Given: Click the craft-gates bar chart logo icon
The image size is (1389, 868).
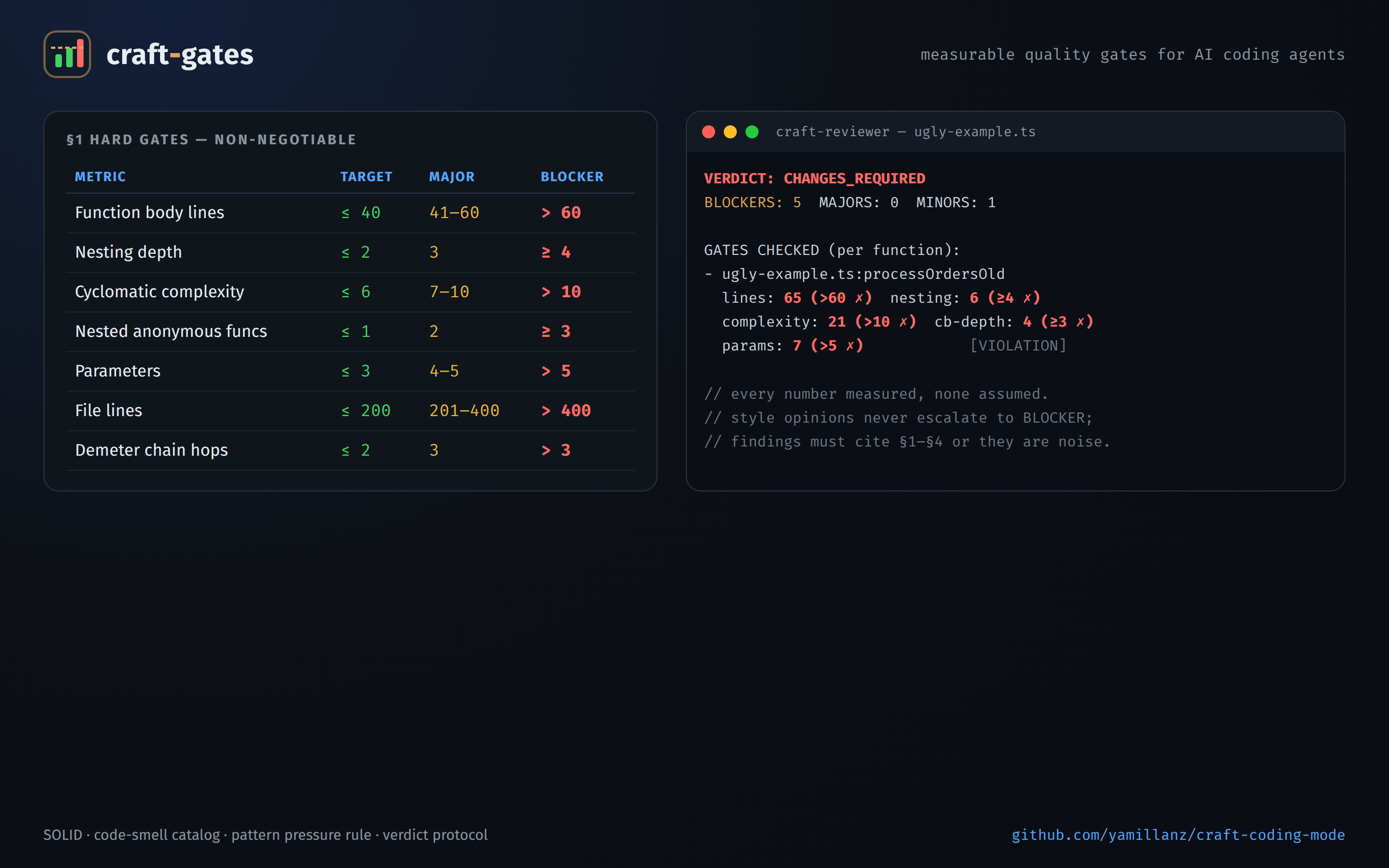Looking at the screenshot, I should (x=67, y=55).
